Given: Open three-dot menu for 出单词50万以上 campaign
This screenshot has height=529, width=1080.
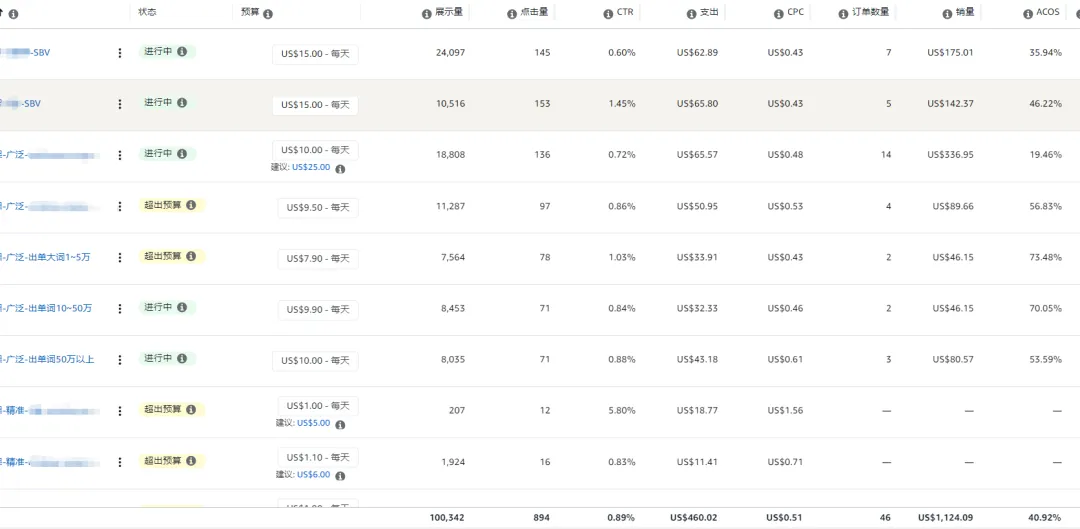Looking at the screenshot, I should click(x=120, y=359).
